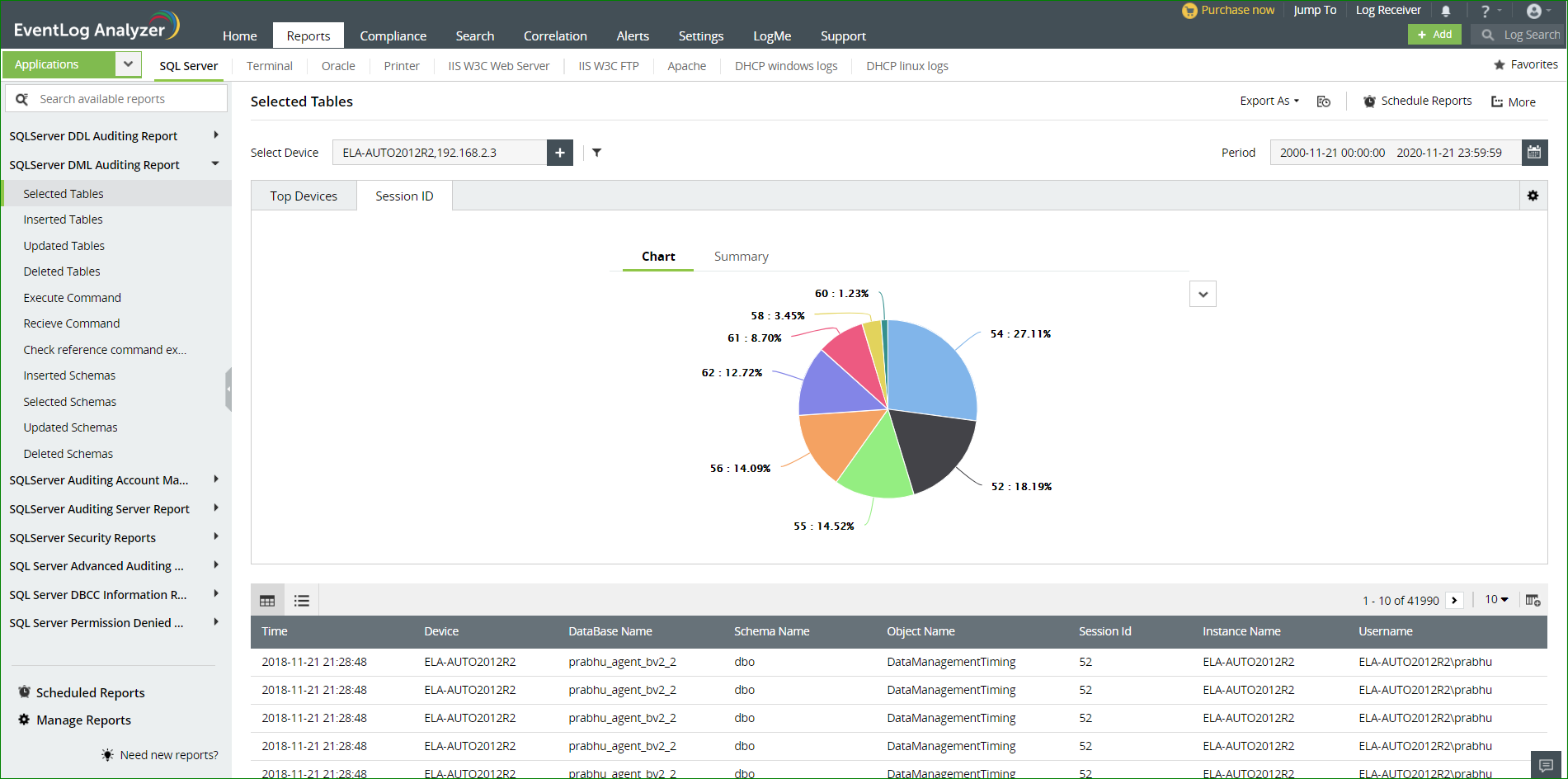Click the filter funnel icon beside device
1568x779 pixels.
[596, 153]
